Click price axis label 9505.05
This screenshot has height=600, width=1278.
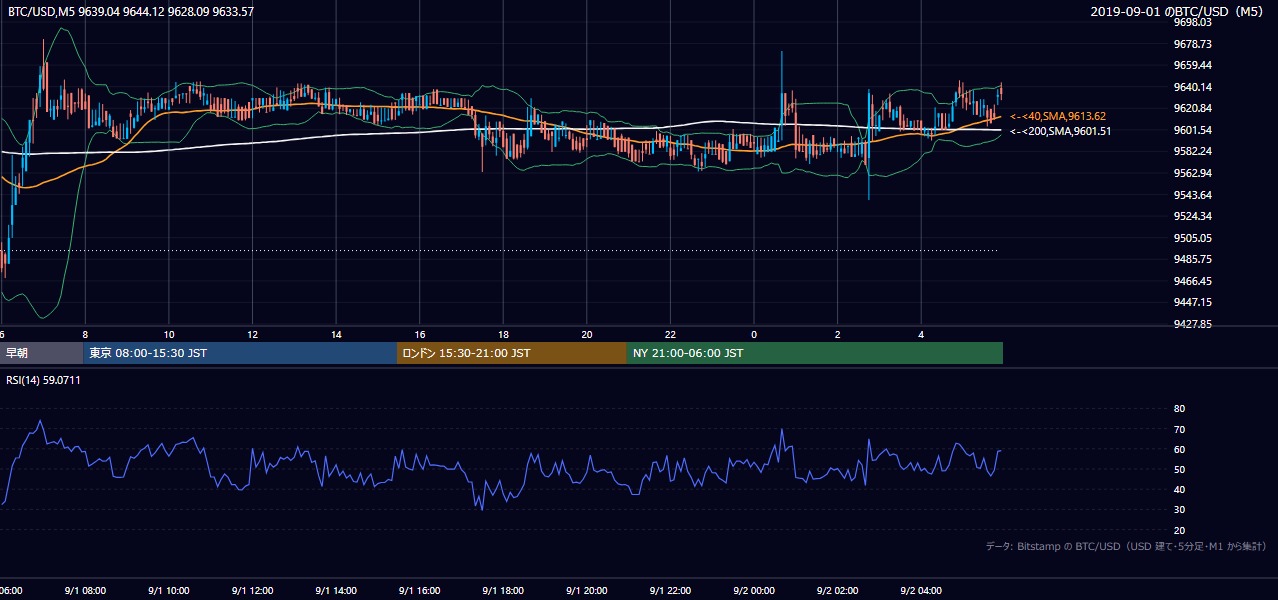pyautogui.click(x=1193, y=238)
